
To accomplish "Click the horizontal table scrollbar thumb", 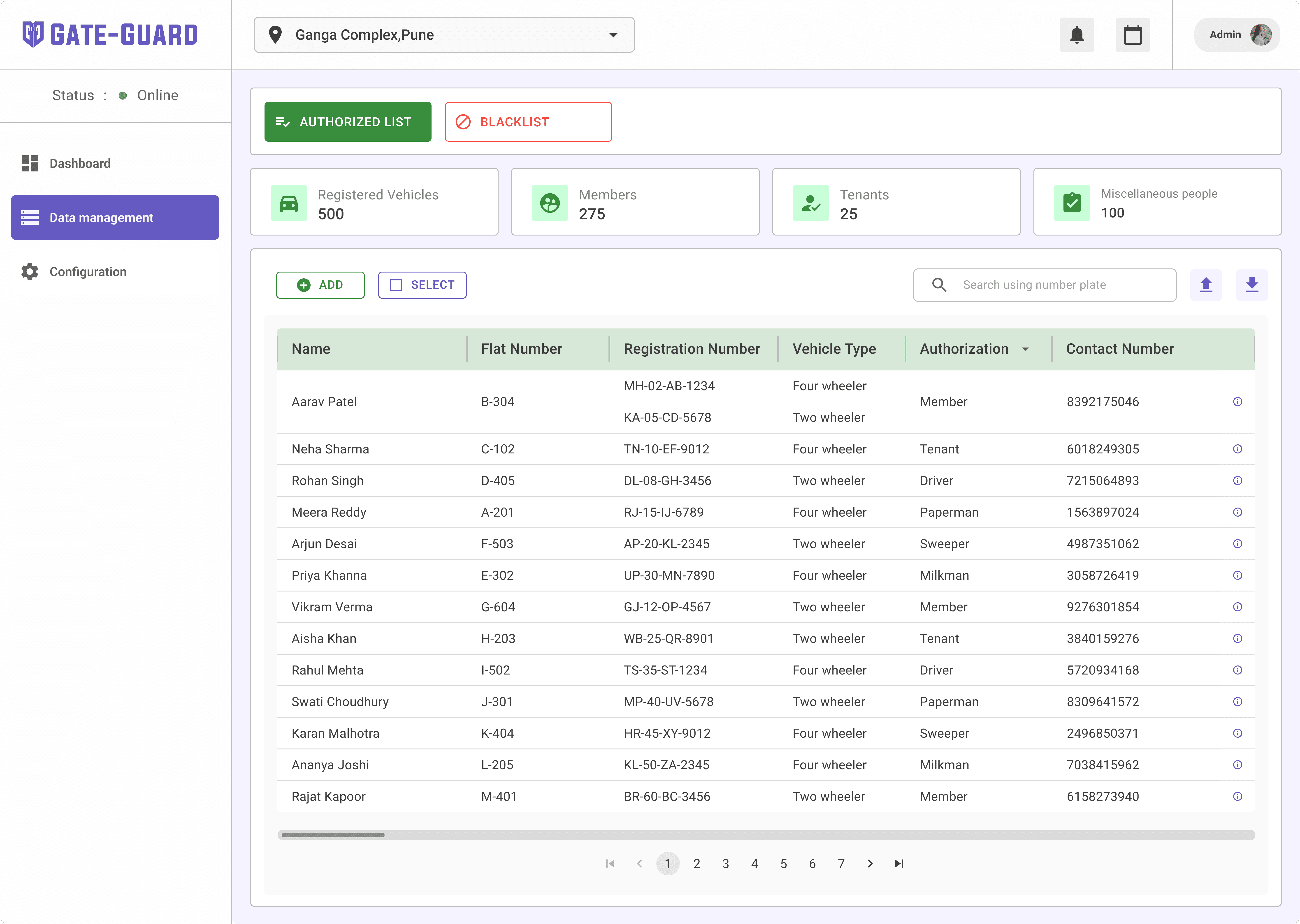I will click(x=333, y=835).
